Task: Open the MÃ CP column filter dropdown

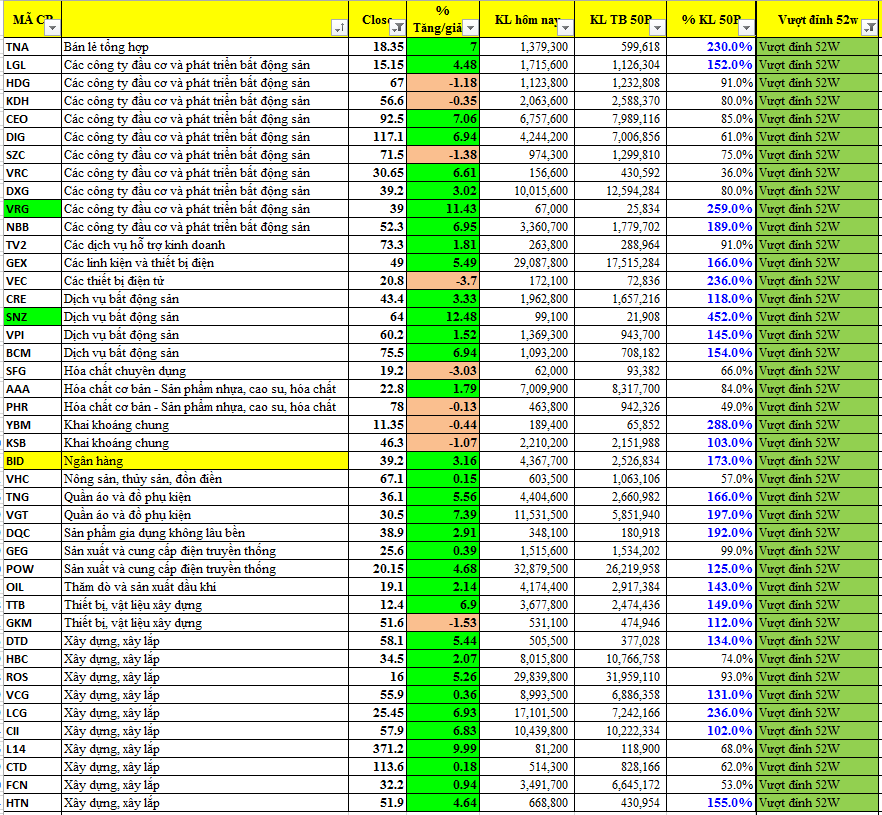Action: pyautogui.click(x=51, y=27)
